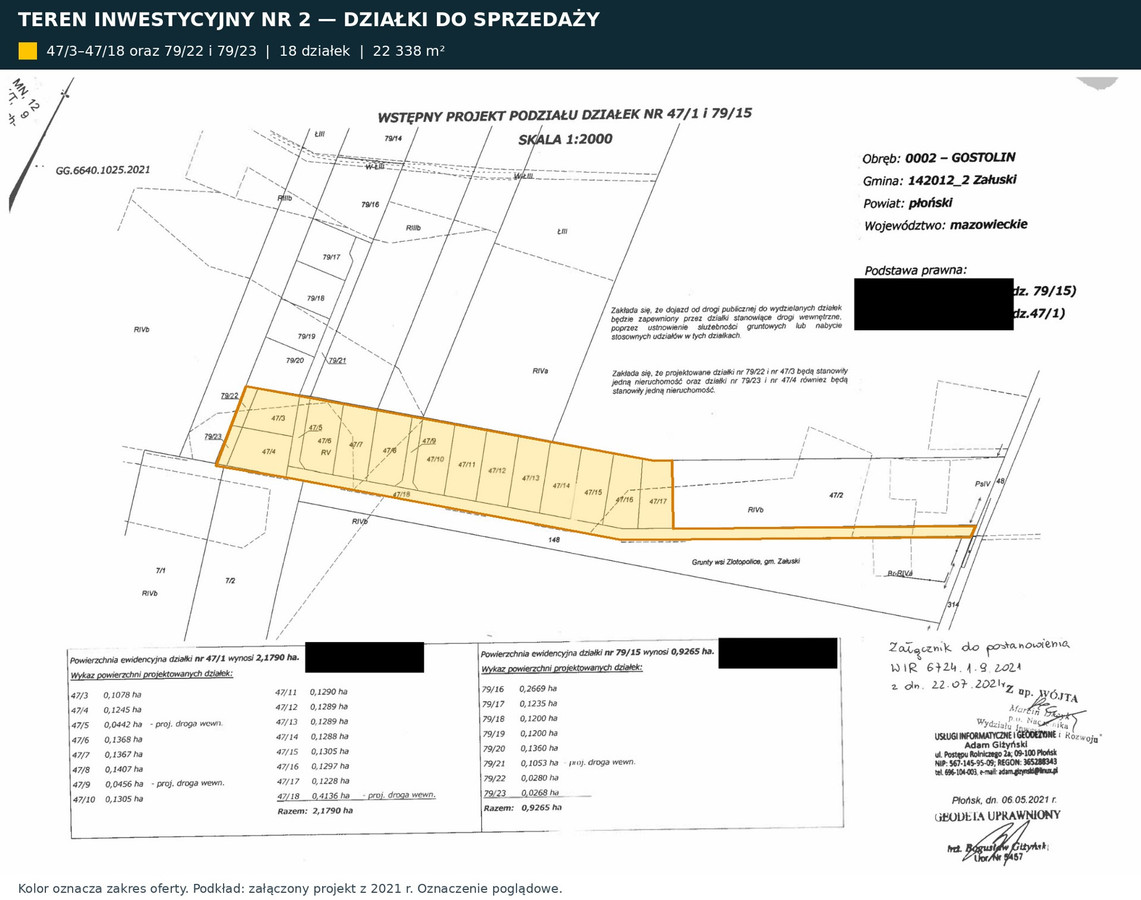The image size is (1141, 900).
Task: Click the "Podstawa prawna:" label
Action: click(915, 271)
